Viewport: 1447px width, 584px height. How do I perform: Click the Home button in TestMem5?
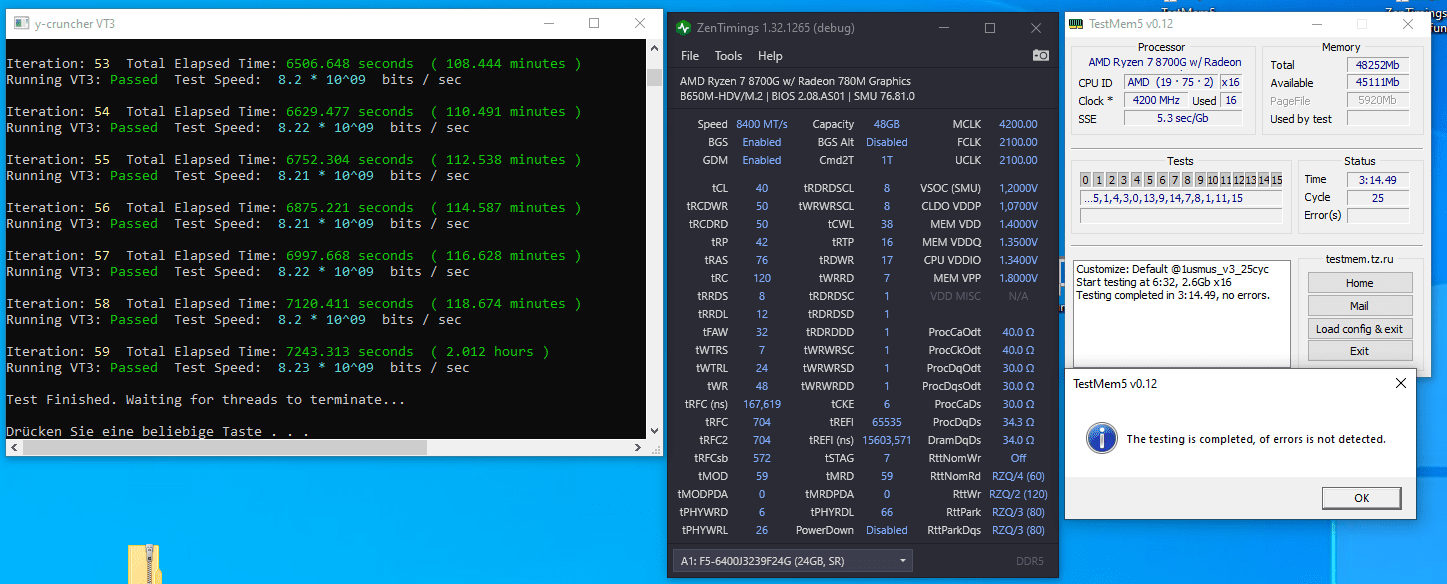click(1359, 283)
